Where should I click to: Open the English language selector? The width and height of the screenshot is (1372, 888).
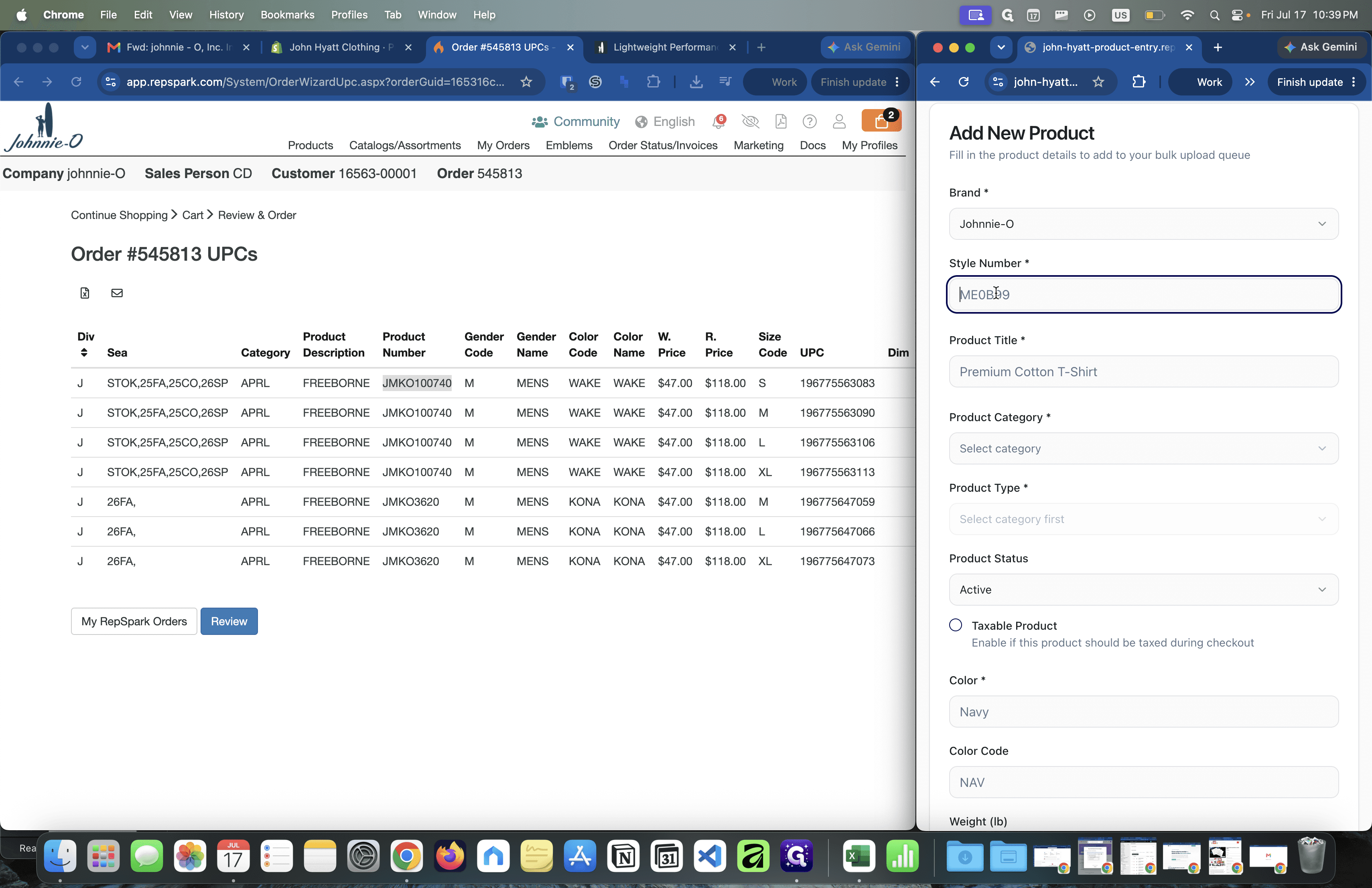[x=665, y=122]
